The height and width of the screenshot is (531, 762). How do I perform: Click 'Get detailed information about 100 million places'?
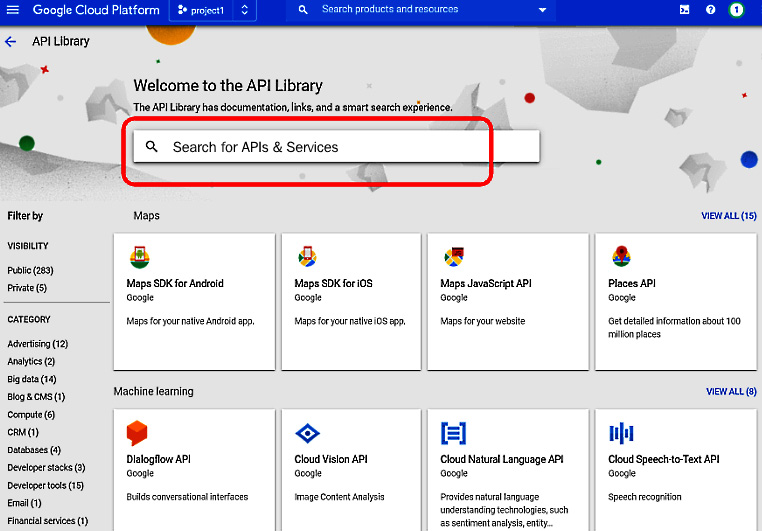pos(675,327)
